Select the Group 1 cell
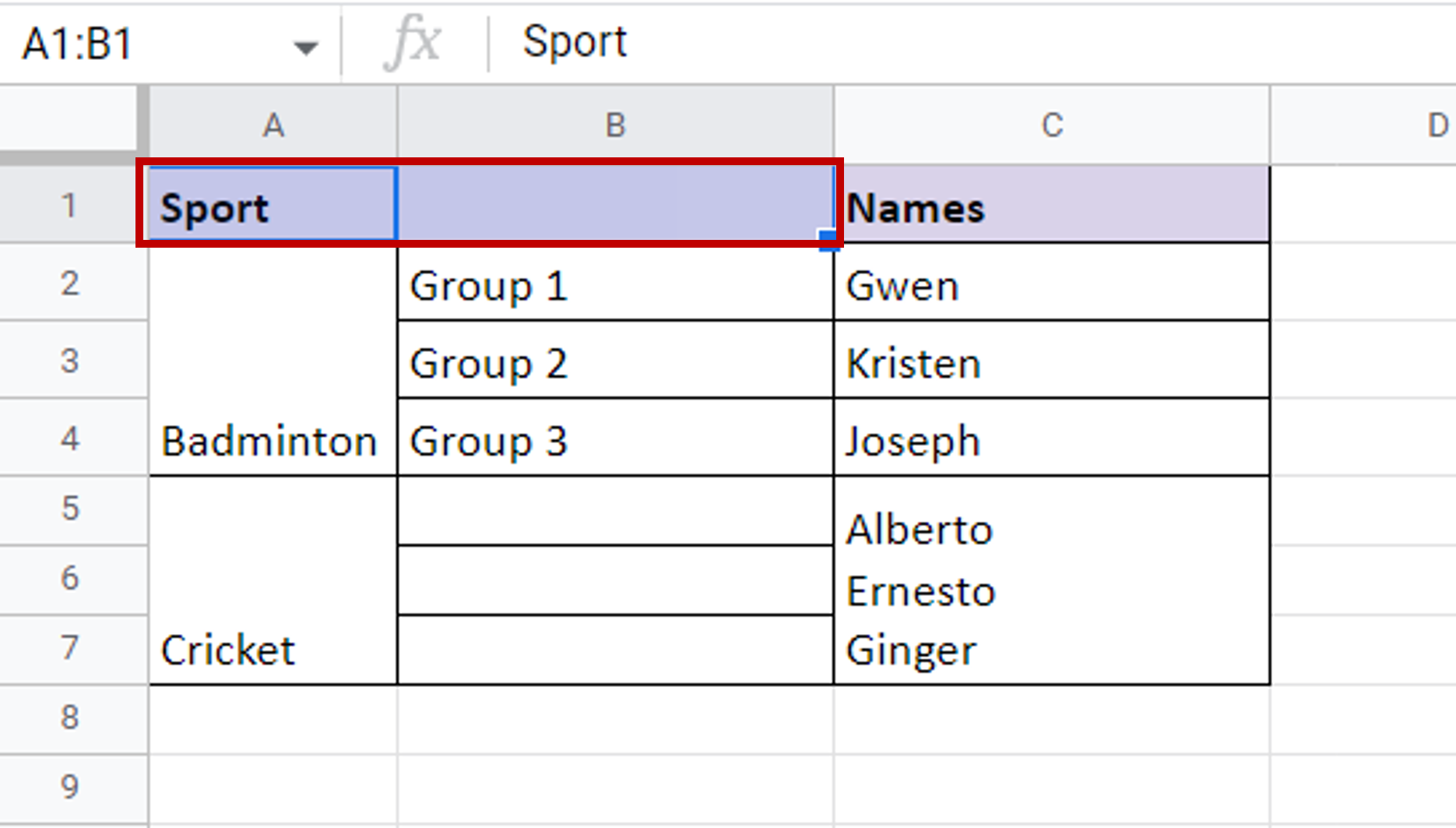Viewport: 1456px width, 828px height. [x=615, y=284]
